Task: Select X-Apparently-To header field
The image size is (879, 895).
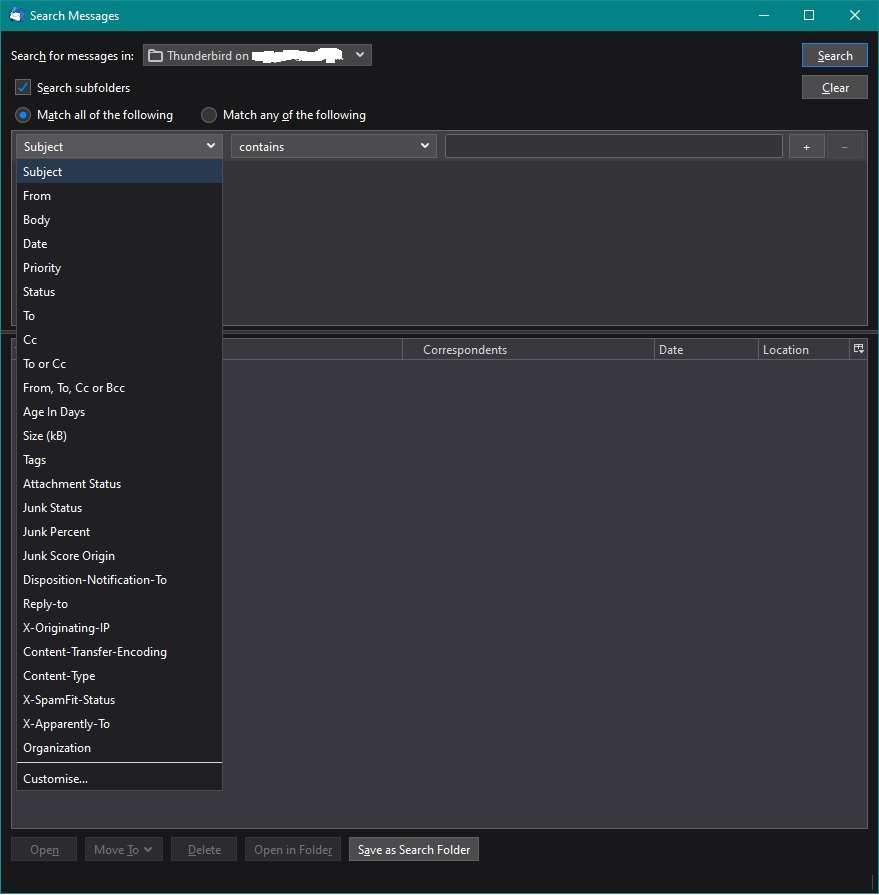Action: (x=119, y=723)
